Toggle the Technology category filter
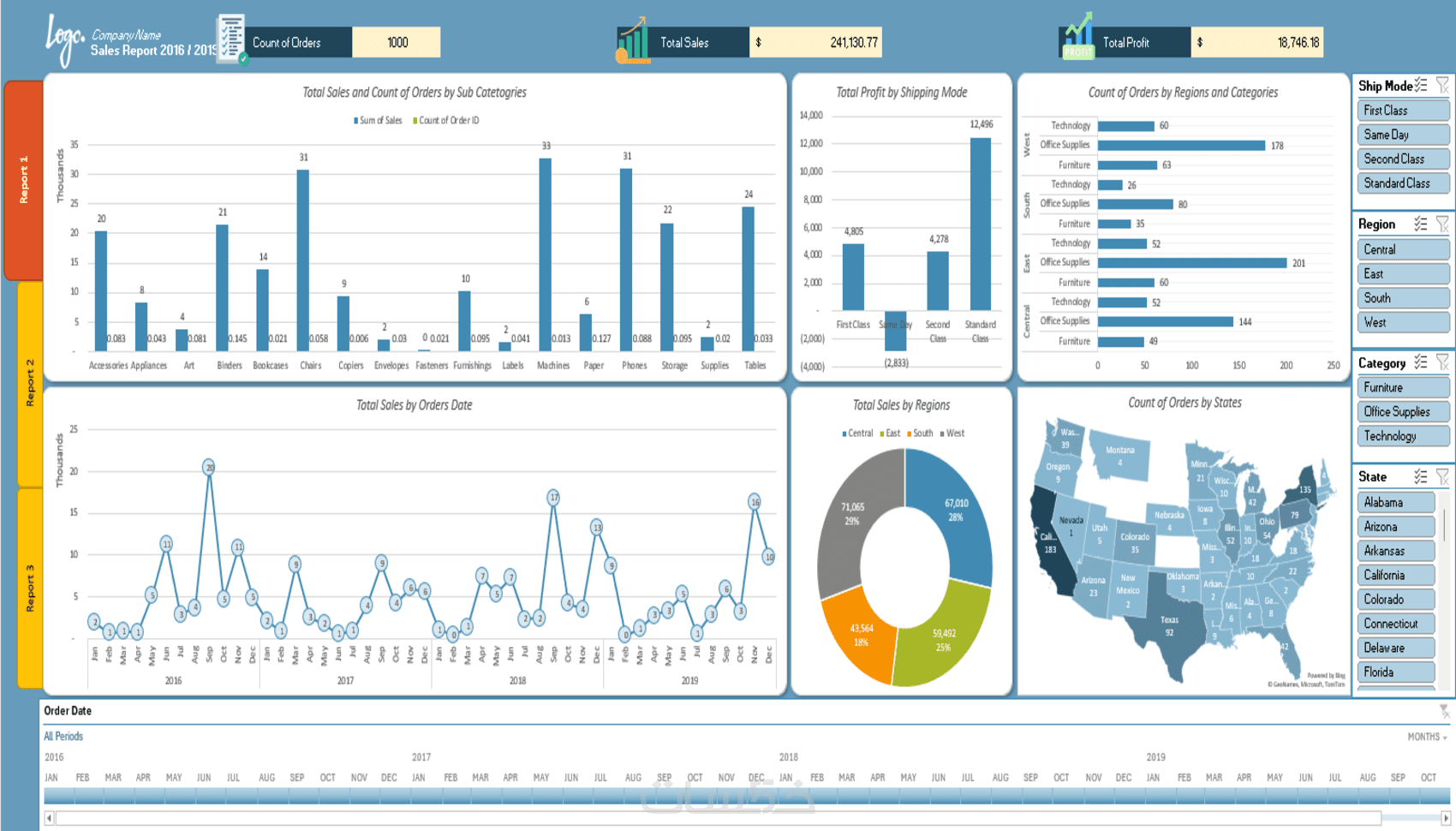The width and height of the screenshot is (1456, 831). (1403, 436)
